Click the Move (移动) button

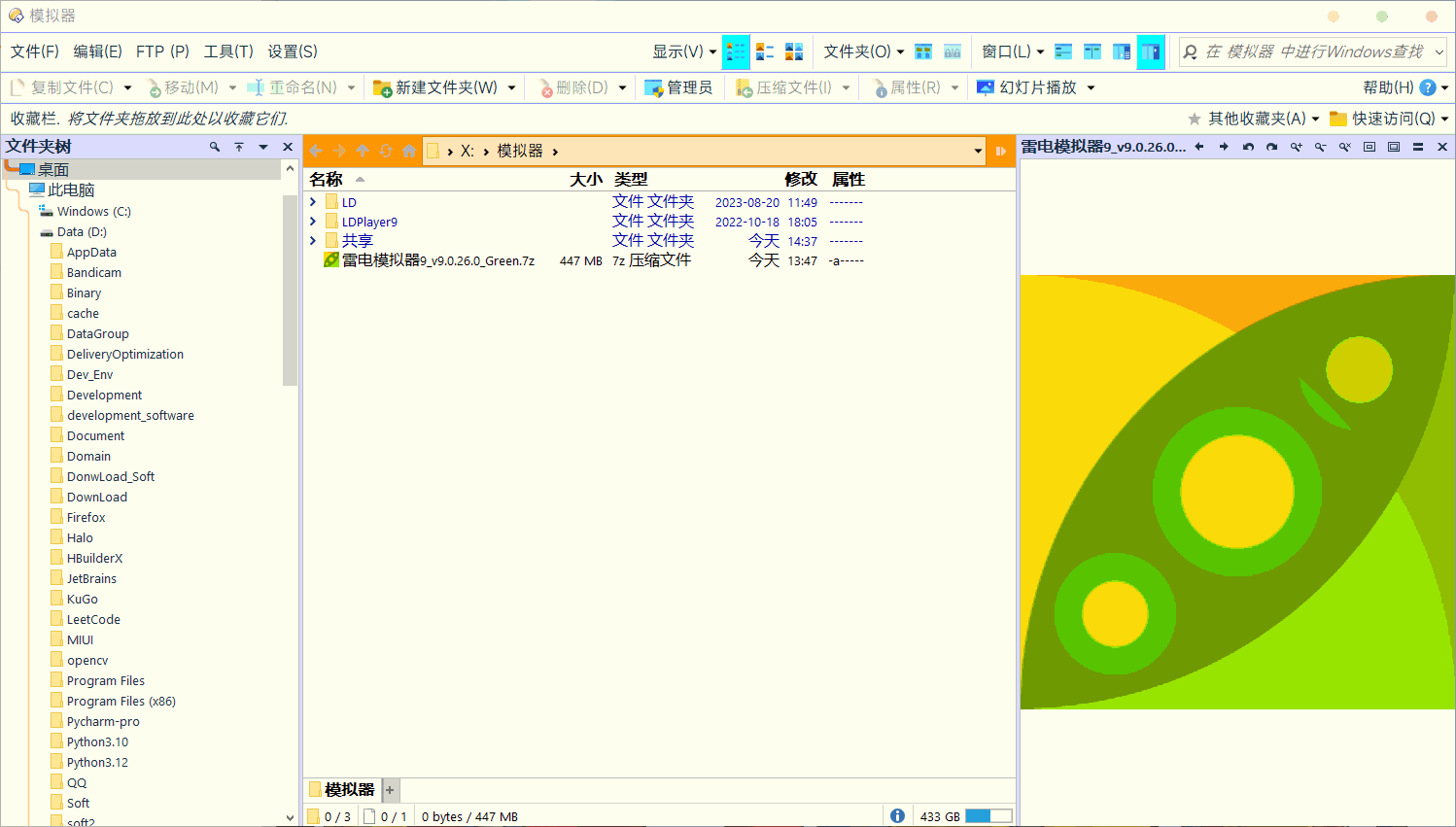[x=183, y=87]
